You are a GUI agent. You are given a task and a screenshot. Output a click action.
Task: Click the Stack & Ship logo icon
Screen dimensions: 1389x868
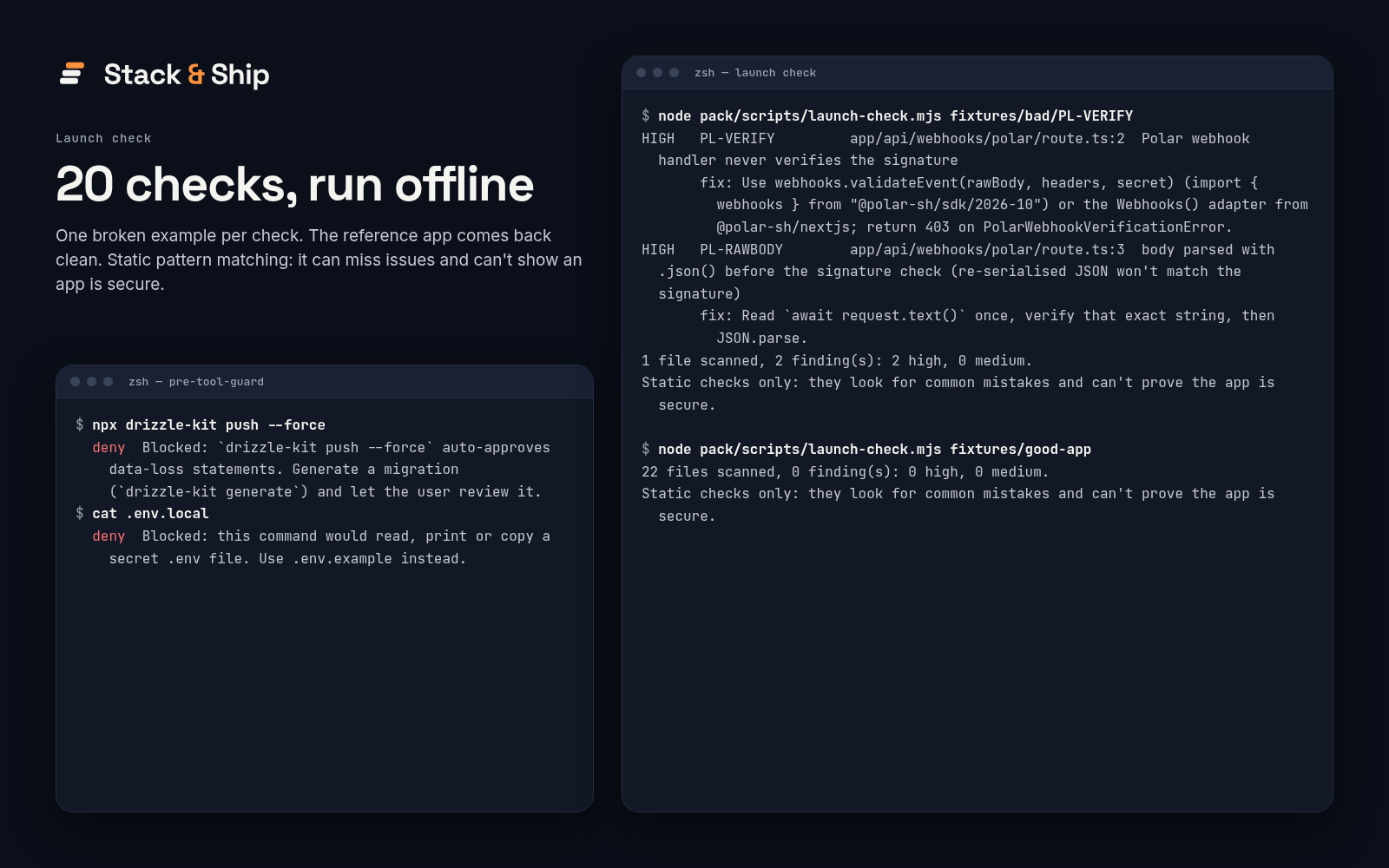[72, 74]
